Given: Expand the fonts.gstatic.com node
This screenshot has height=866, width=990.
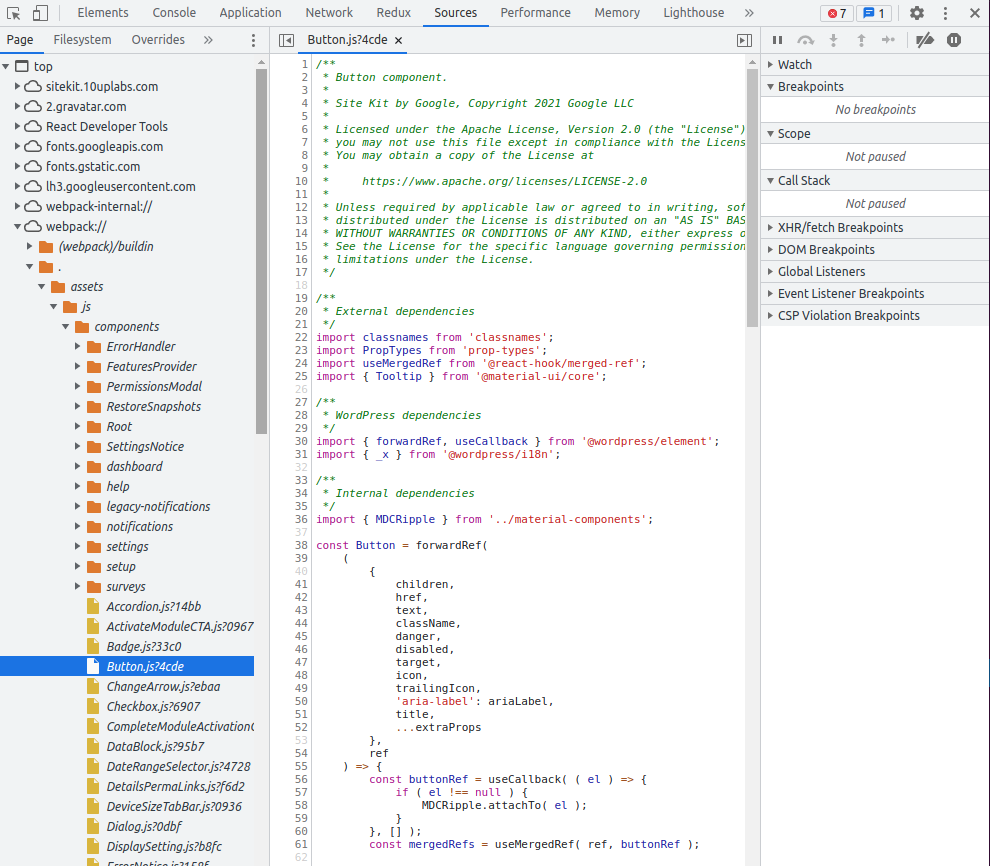Looking at the screenshot, I should (18, 166).
